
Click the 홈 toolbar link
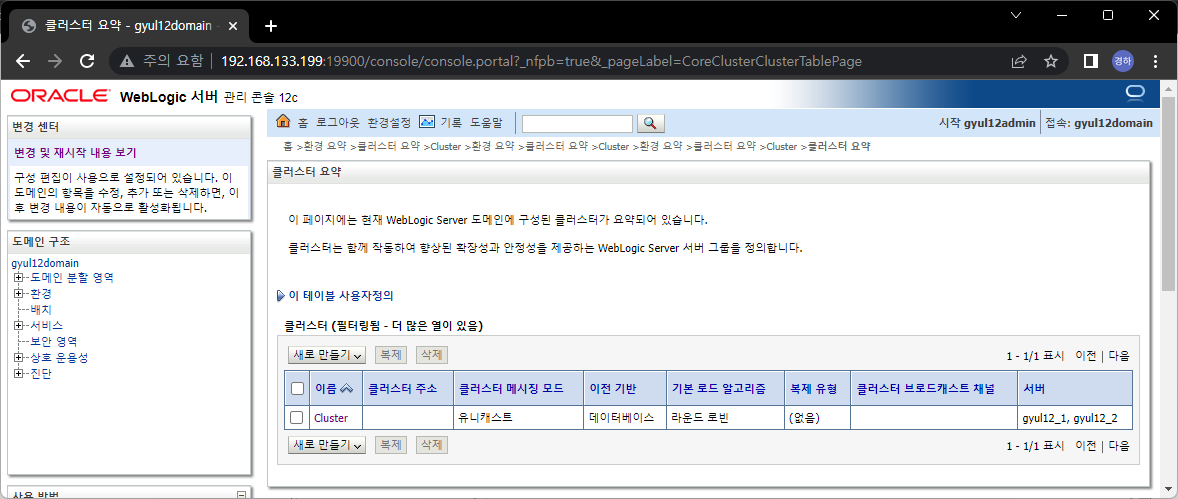[x=303, y=122]
